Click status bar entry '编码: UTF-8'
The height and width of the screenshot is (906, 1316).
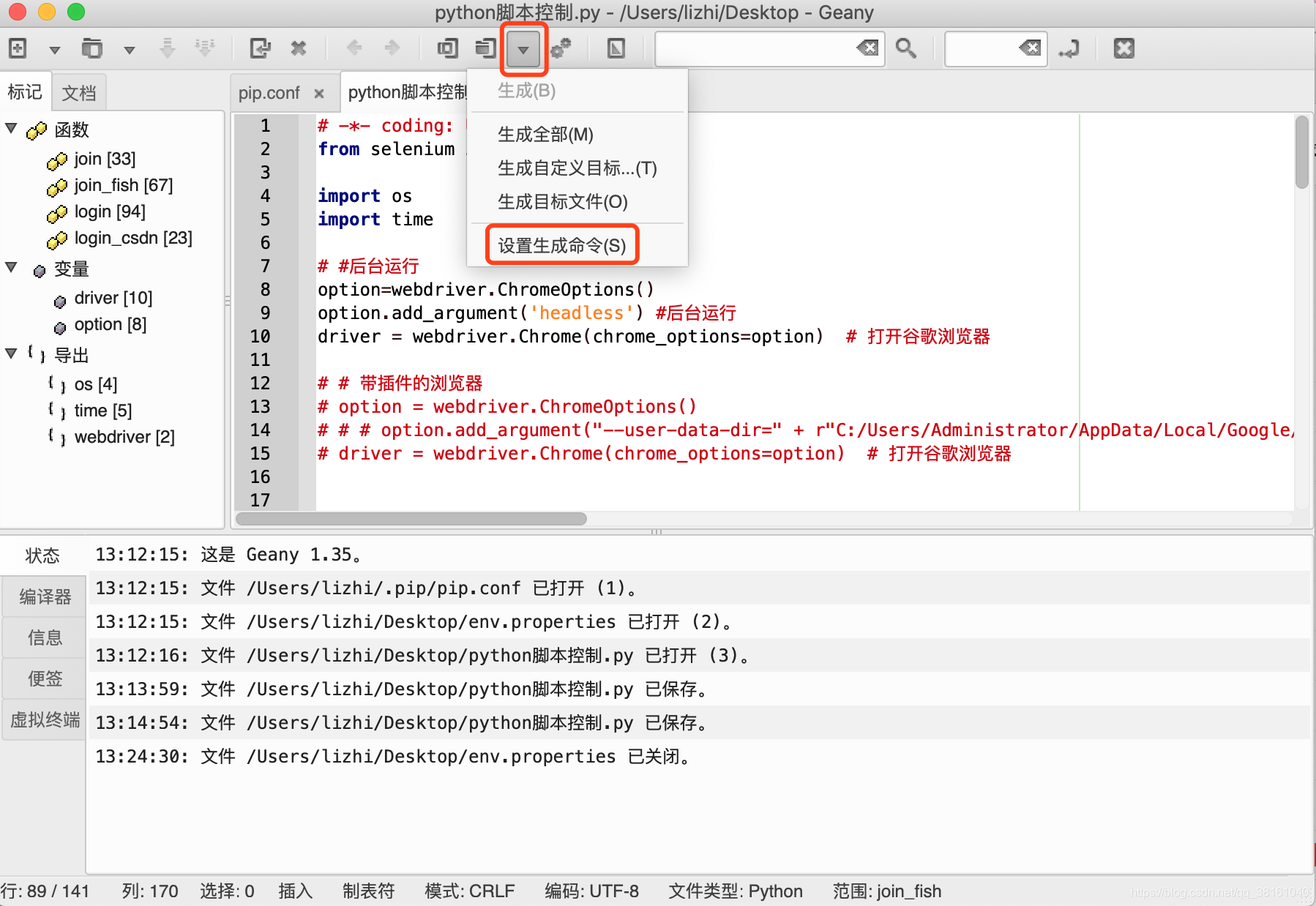[591, 891]
